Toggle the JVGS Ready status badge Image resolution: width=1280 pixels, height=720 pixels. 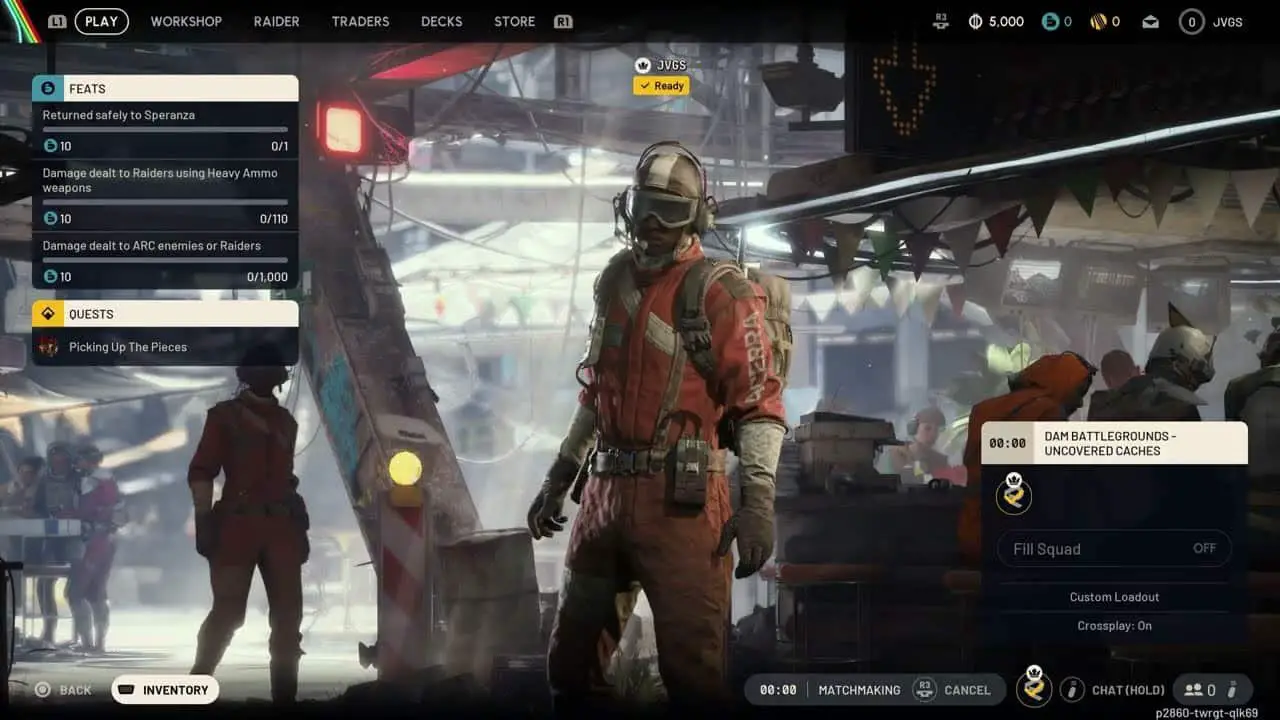tap(661, 86)
